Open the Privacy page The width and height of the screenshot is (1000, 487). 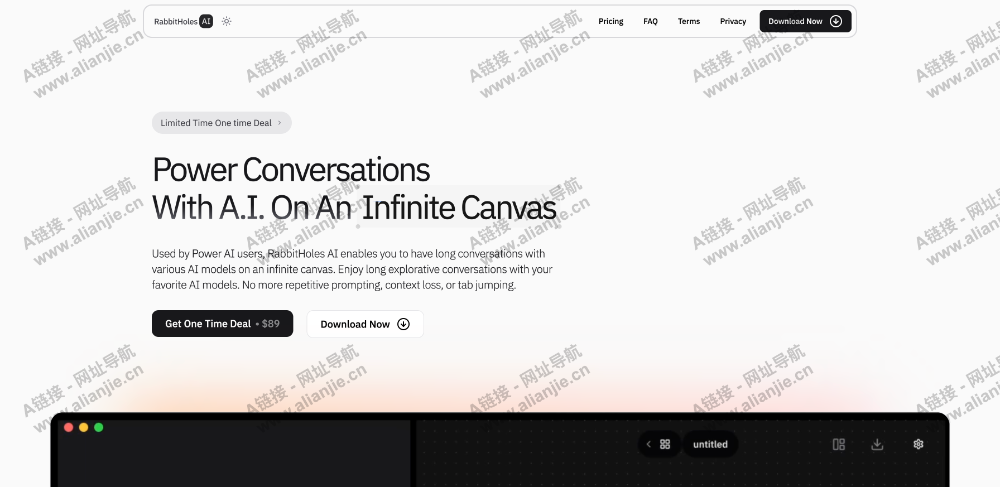tap(733, 21)
